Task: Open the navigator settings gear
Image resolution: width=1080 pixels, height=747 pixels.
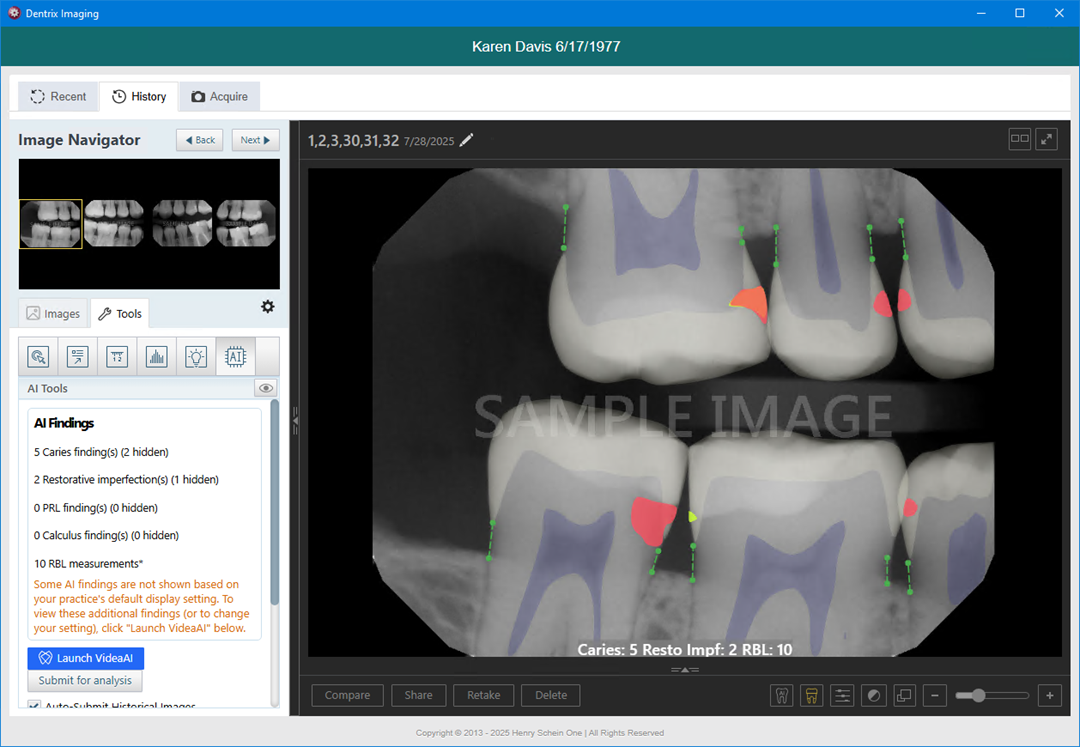Action: (267, 307)
